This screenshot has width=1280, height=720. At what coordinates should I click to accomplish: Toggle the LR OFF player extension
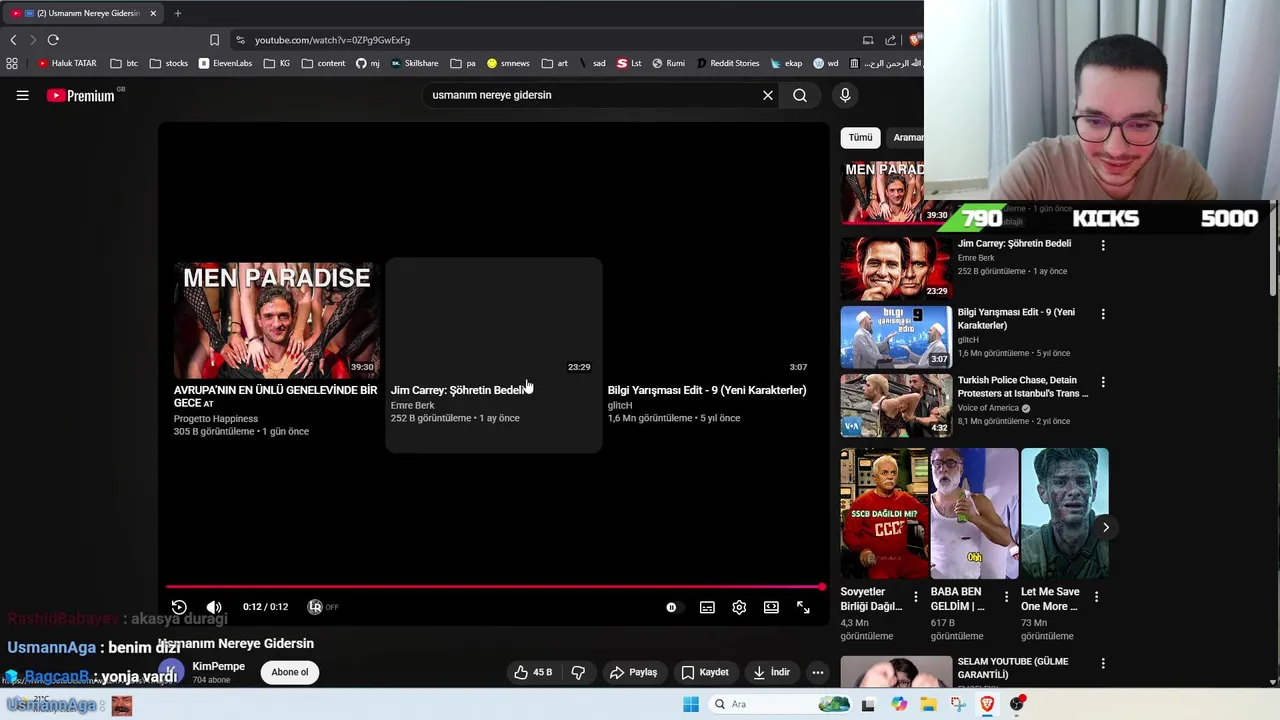pos(323,607)
